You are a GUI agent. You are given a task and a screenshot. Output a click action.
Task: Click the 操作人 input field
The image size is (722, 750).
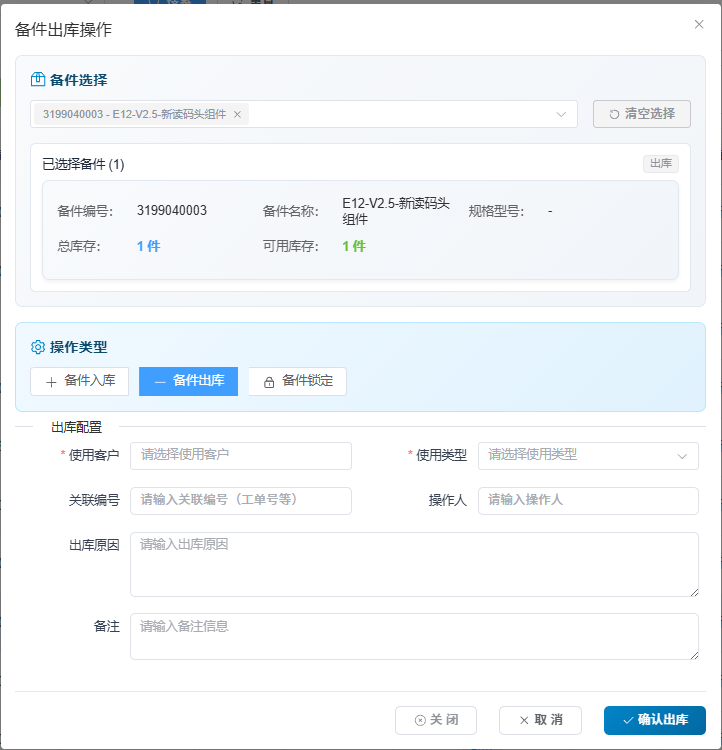pos(587,500)
